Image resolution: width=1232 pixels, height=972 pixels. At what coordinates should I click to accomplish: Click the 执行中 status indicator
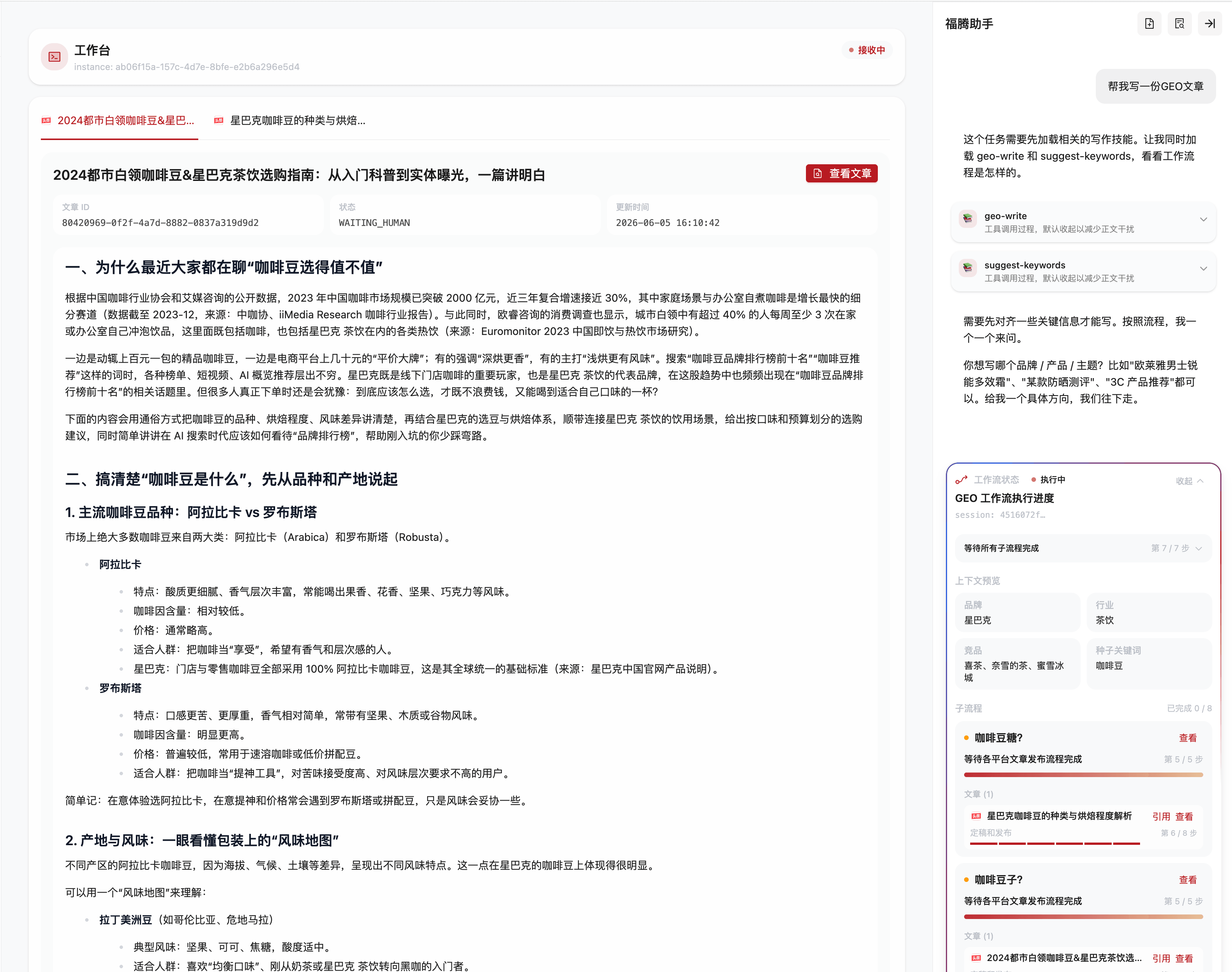point(1048,480)
